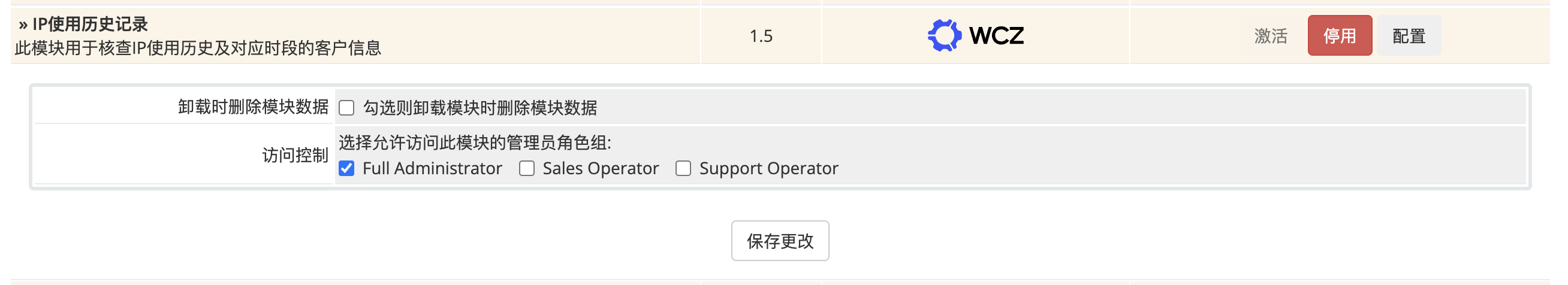Click the 选择允许访问此模块的管理员角色组 text
The width and height of the screenshot is (1568, 285).
[475, 143]
